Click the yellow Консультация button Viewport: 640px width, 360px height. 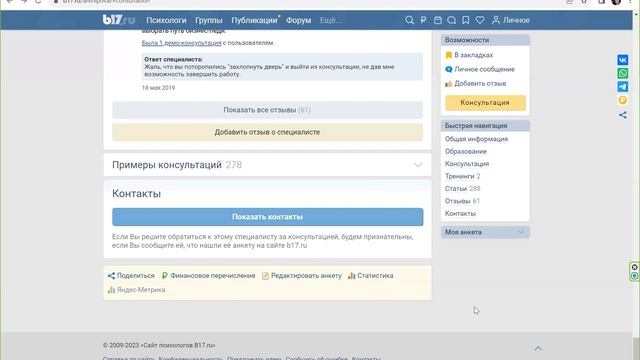(485, 103)
